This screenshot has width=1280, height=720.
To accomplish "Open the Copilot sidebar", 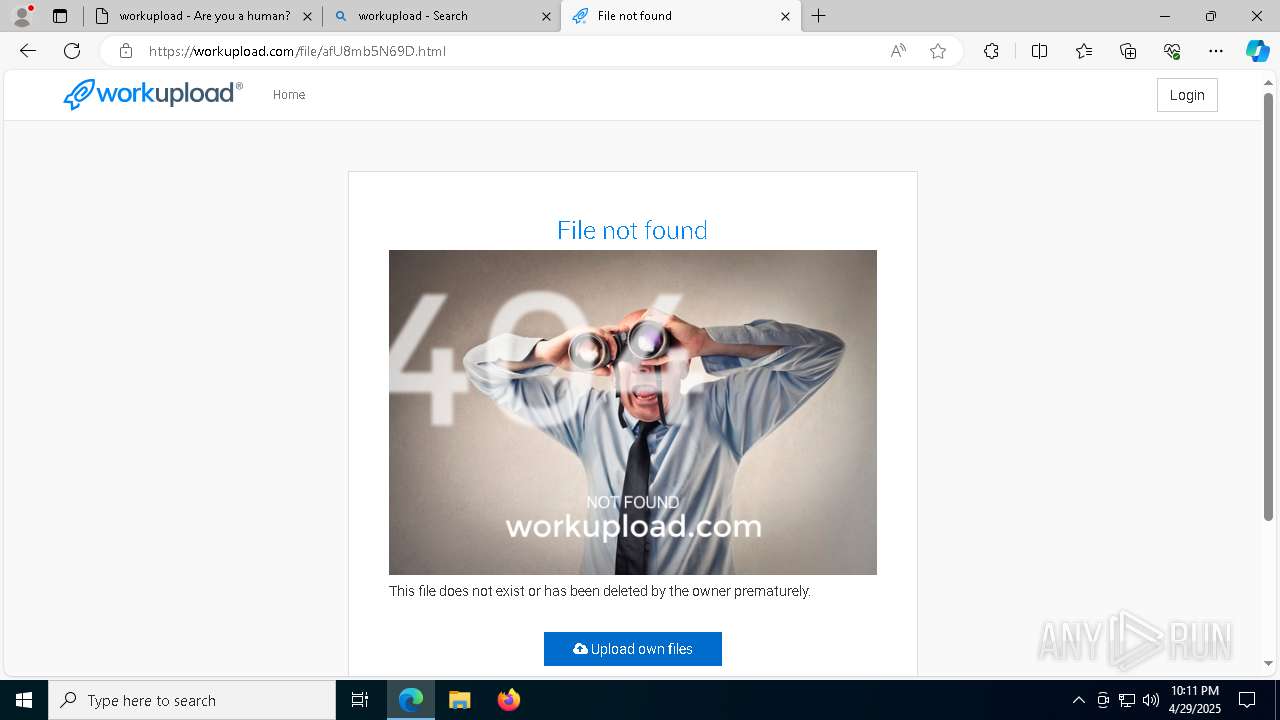I will (x=1257, y=51).
